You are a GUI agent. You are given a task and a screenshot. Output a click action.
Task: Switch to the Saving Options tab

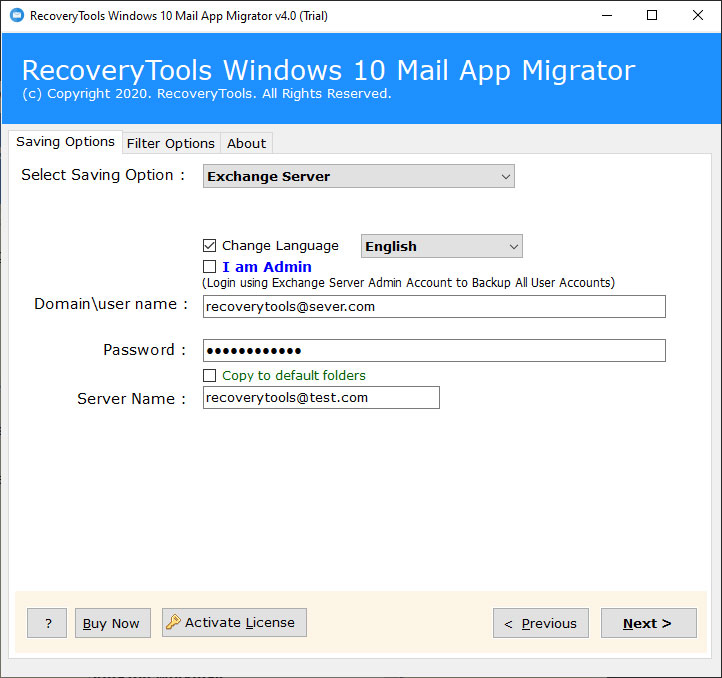coord(65,141)
